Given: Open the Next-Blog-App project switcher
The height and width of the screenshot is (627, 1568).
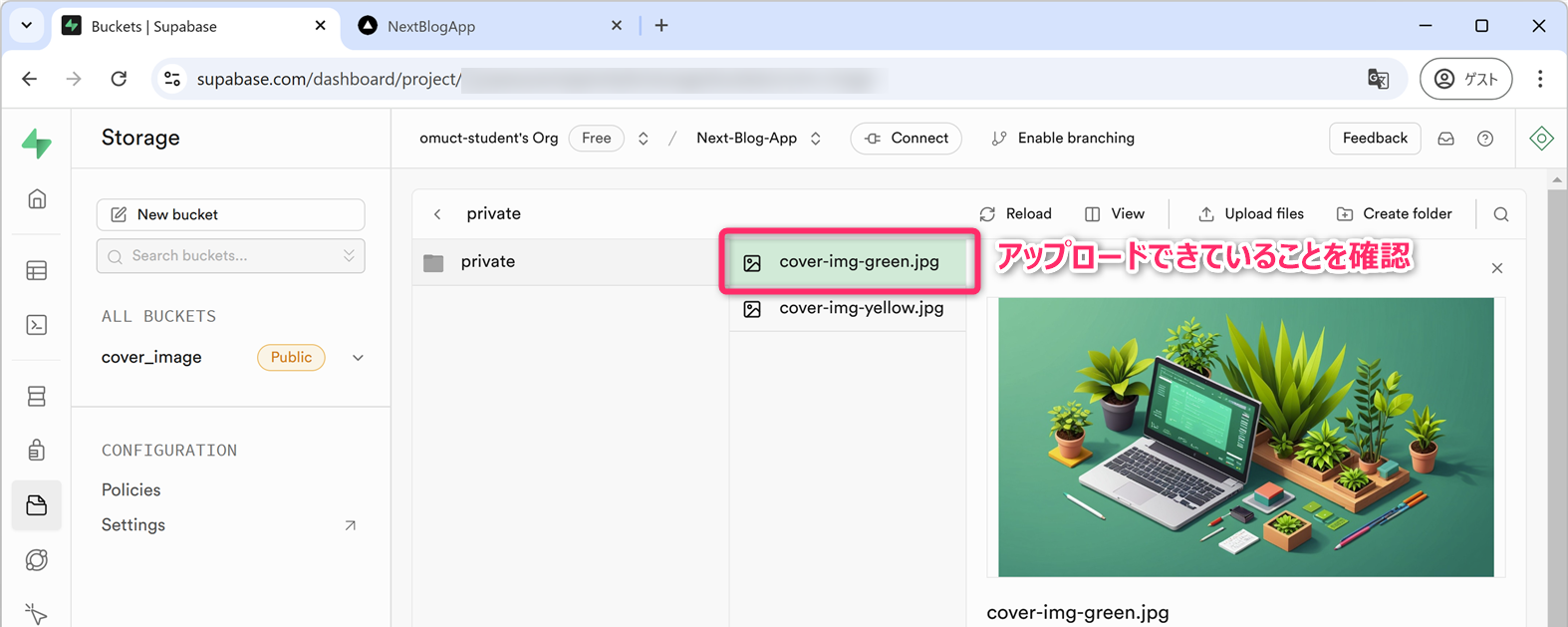Looking at the screenshot, I should point(758,139).
